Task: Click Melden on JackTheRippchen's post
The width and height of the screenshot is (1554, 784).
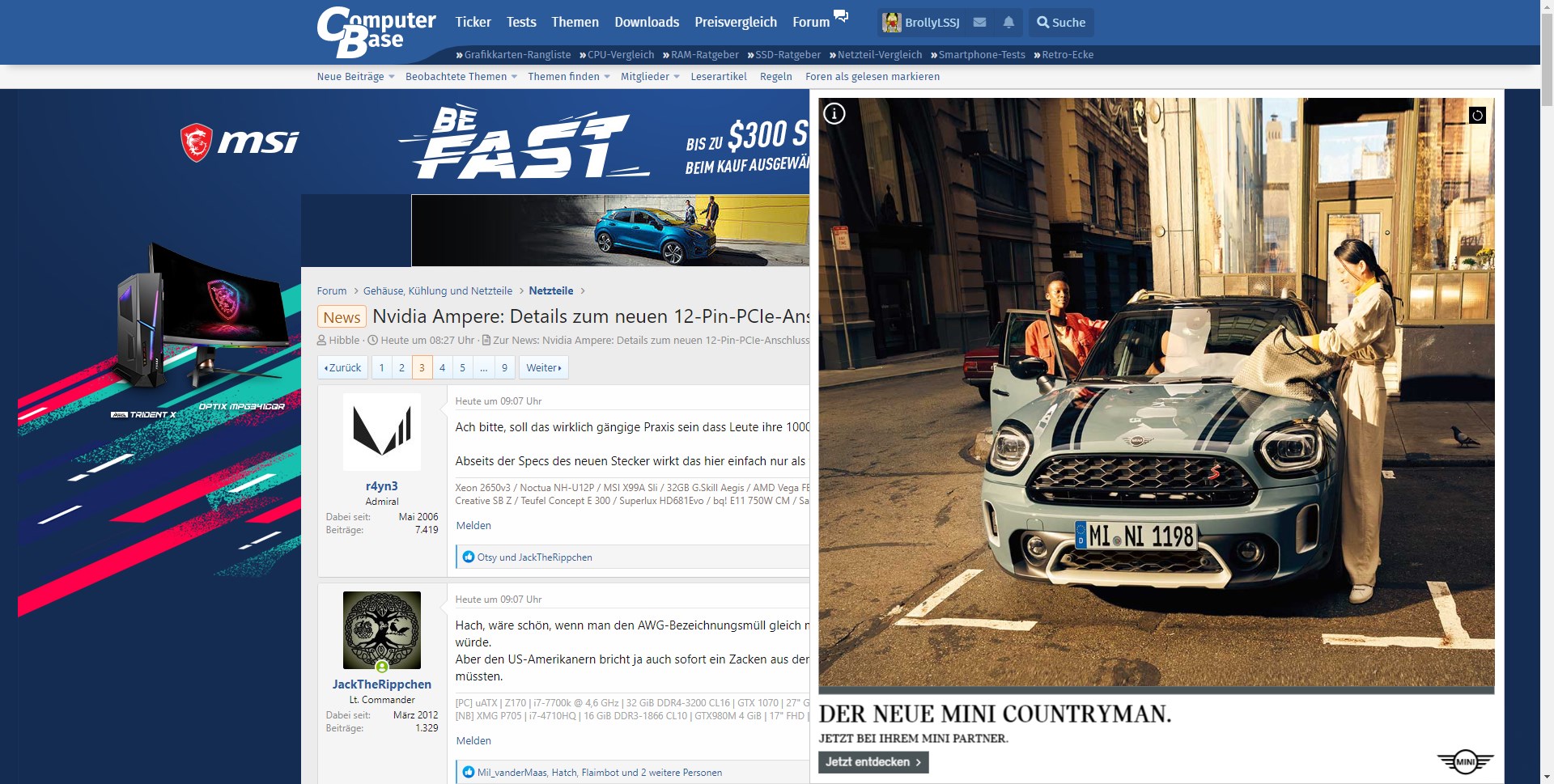Action: [x=473, y=741]
